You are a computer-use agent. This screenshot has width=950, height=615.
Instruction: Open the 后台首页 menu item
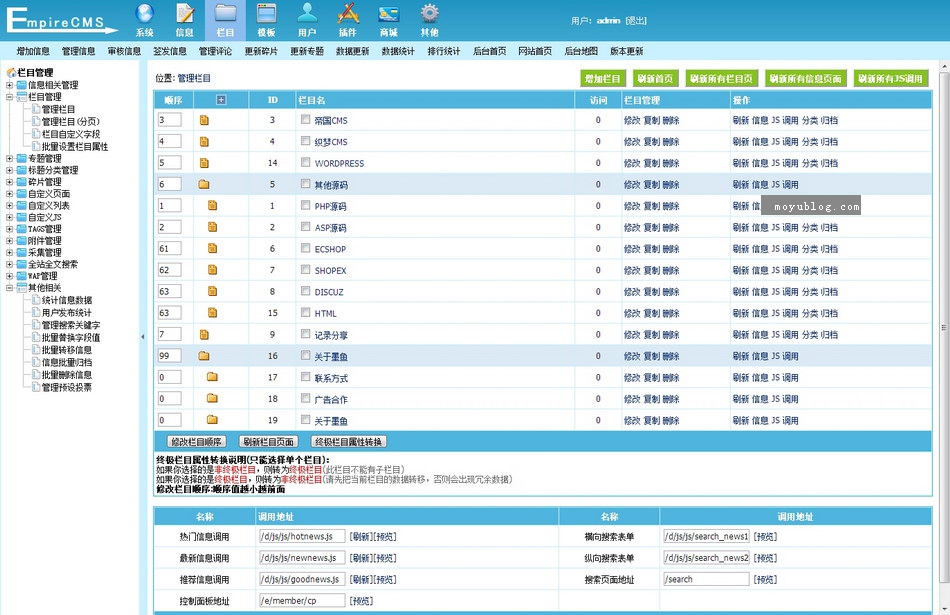tap(490, 51)
